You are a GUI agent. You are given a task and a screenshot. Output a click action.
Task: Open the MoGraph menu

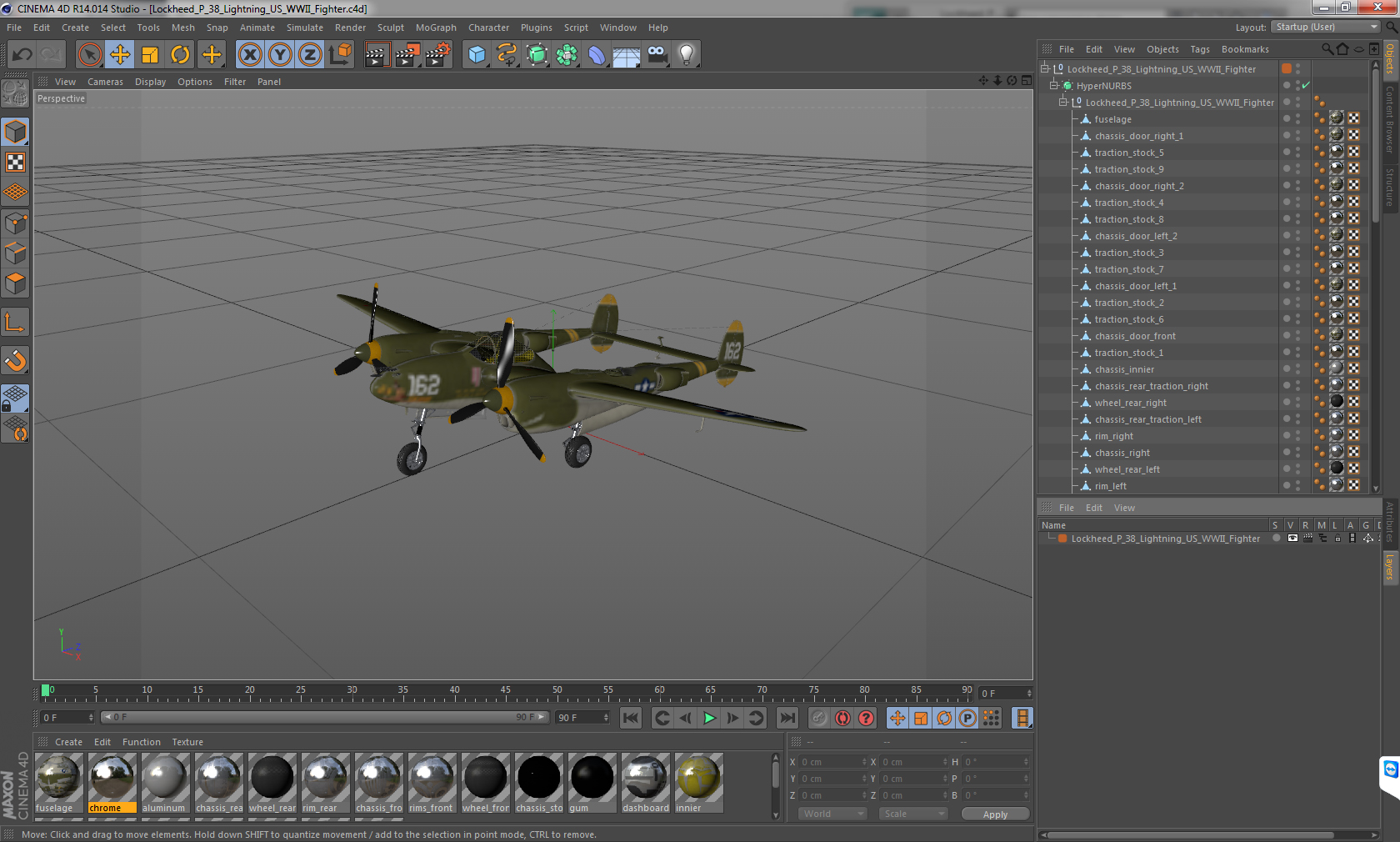(x=436, y=28)
